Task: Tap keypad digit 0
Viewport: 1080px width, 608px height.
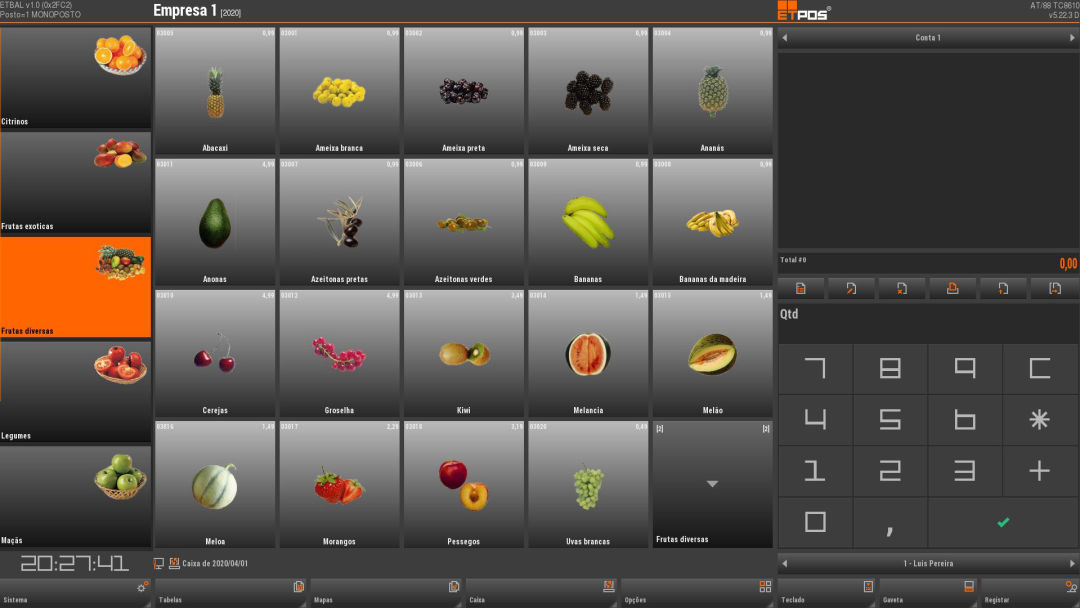Action: click(x=815, y=522)
